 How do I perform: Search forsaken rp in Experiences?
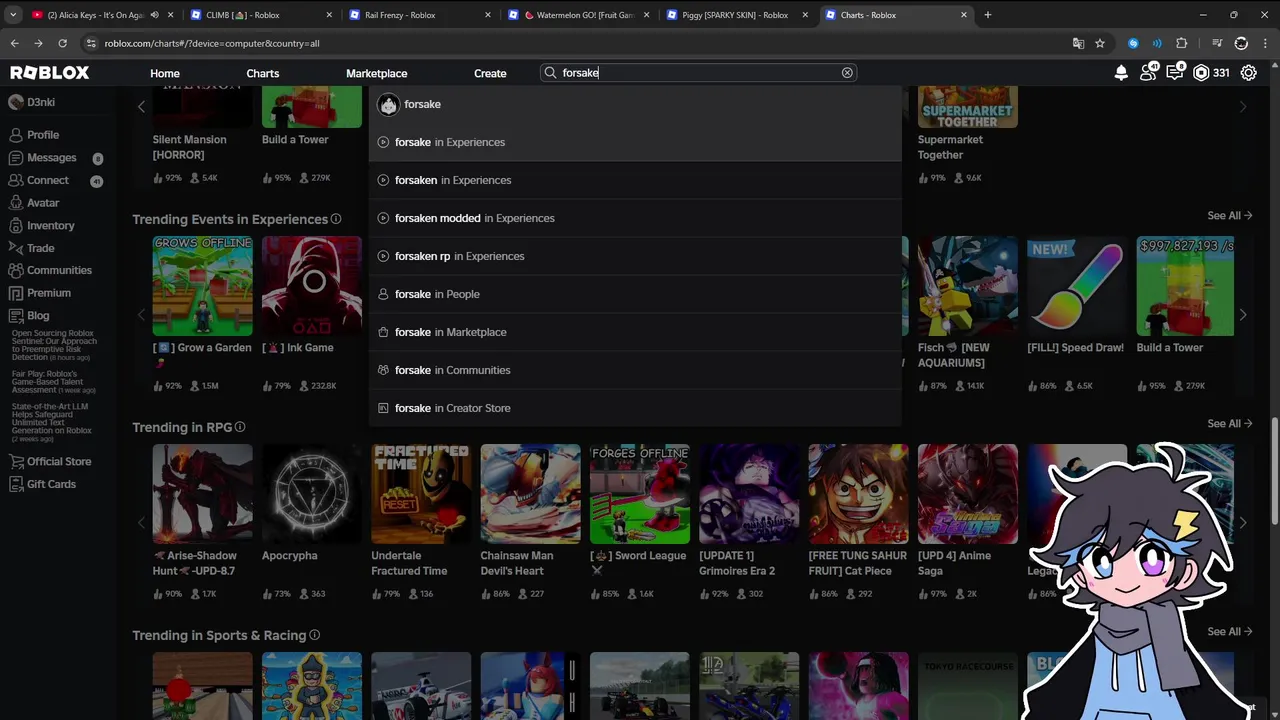coord(635,256)
